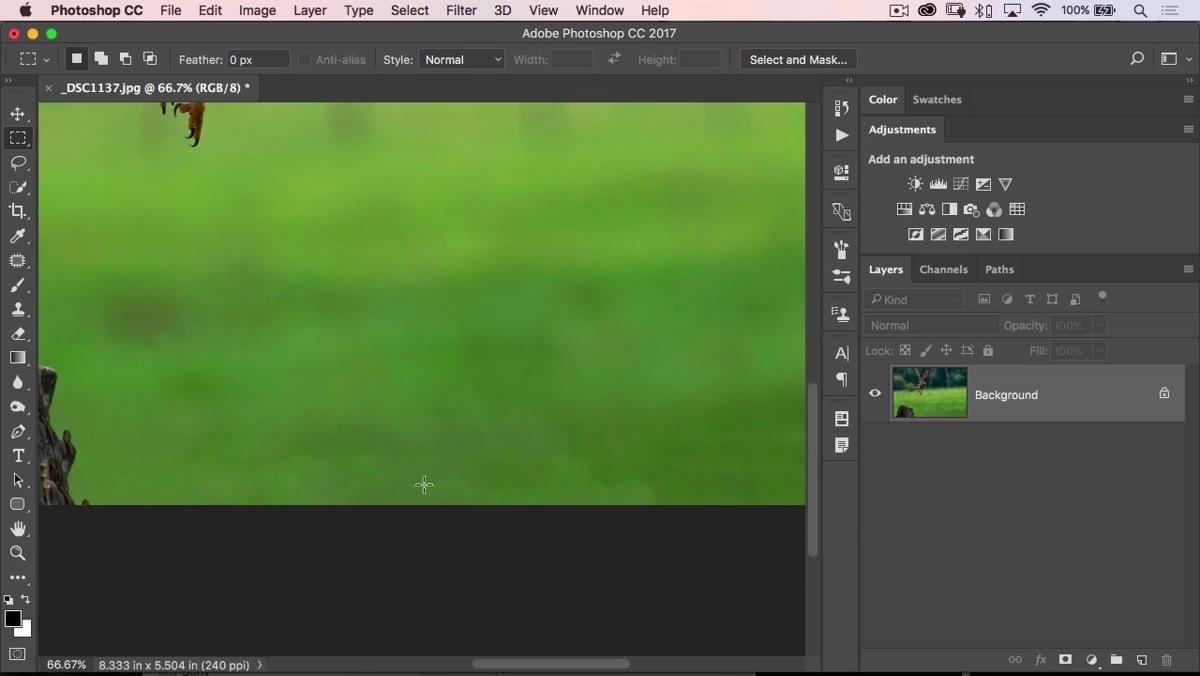This screenshot has height=676, width=1200.
Task: Select the Move tool
Action: pyautogui.click(x=18, y=114)
